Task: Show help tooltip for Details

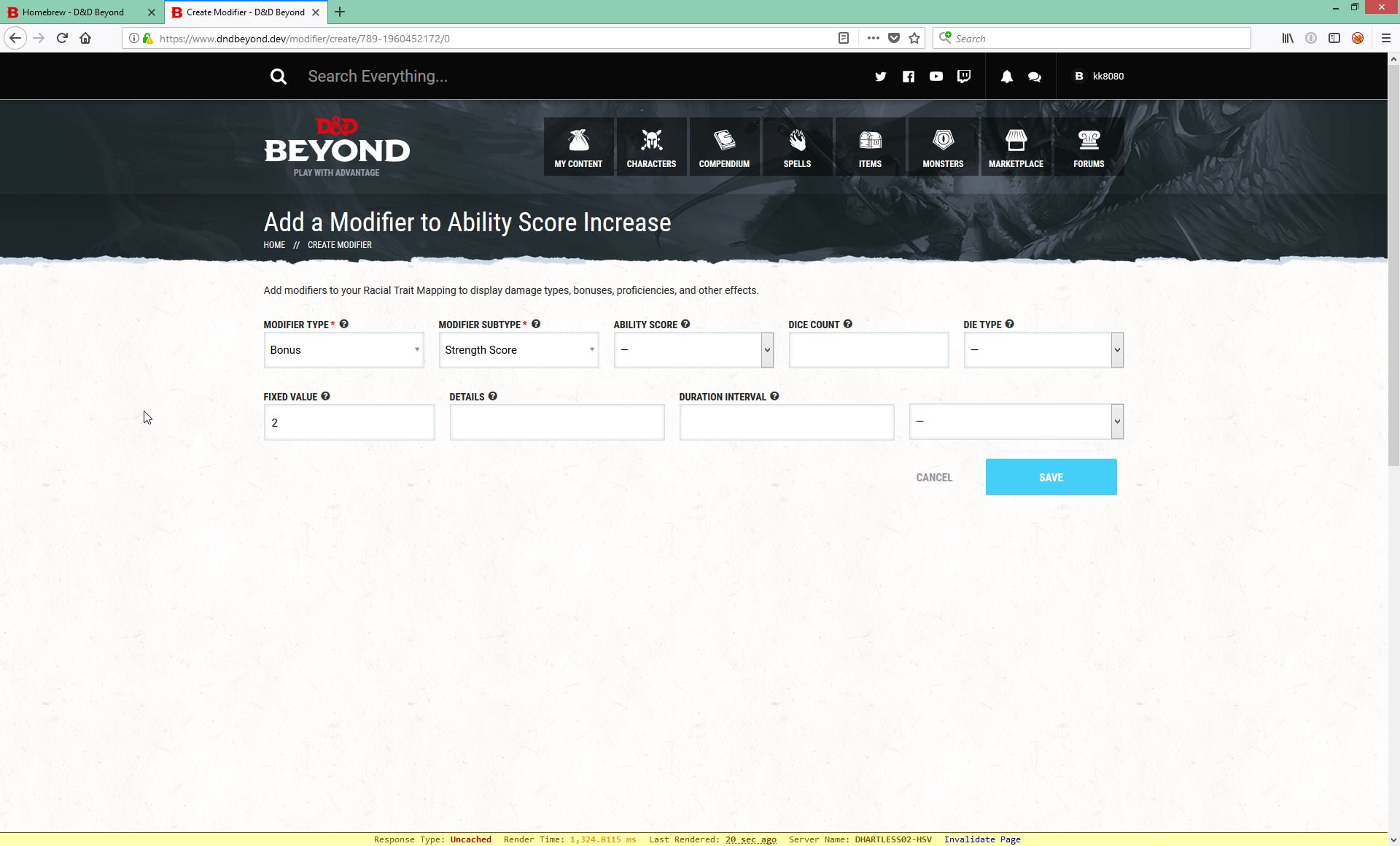Action: click(x=493, y=396)
